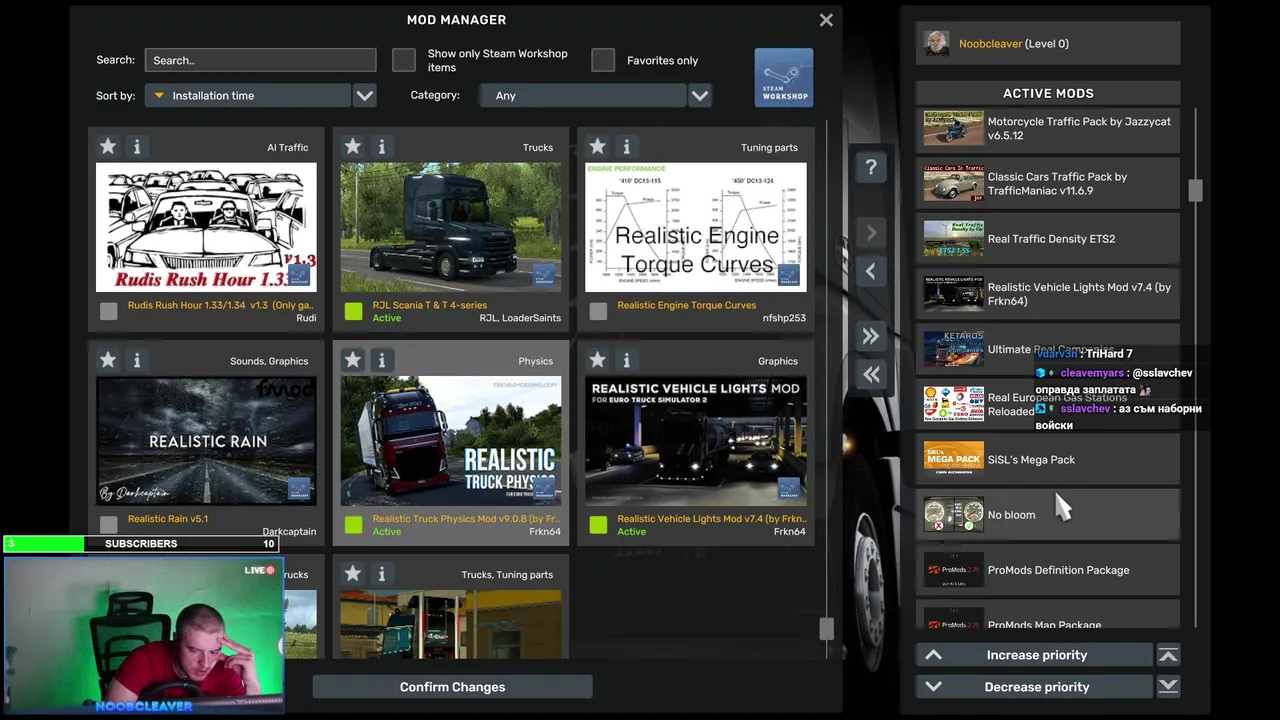Disable Realistic Truck Physics Mod checkbox
The height and width of the screenshot is (720, 1280).
353,524
